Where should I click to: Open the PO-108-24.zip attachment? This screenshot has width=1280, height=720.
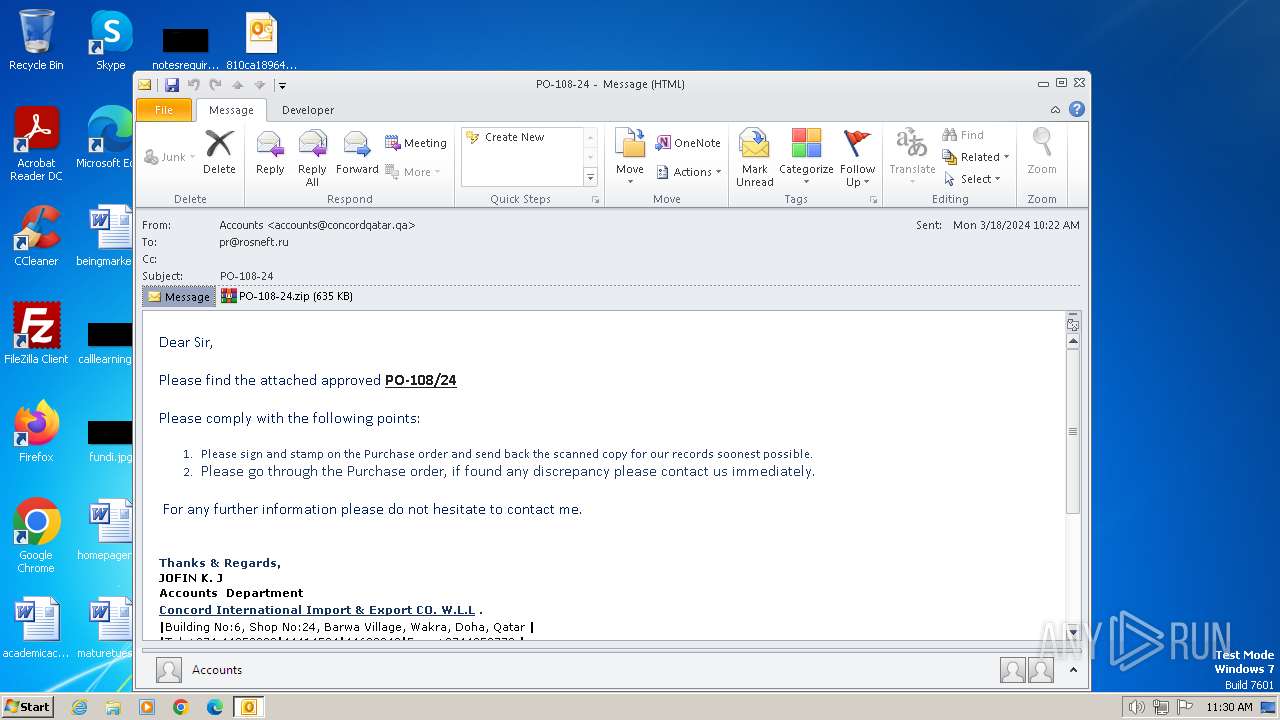click(287, 296)
